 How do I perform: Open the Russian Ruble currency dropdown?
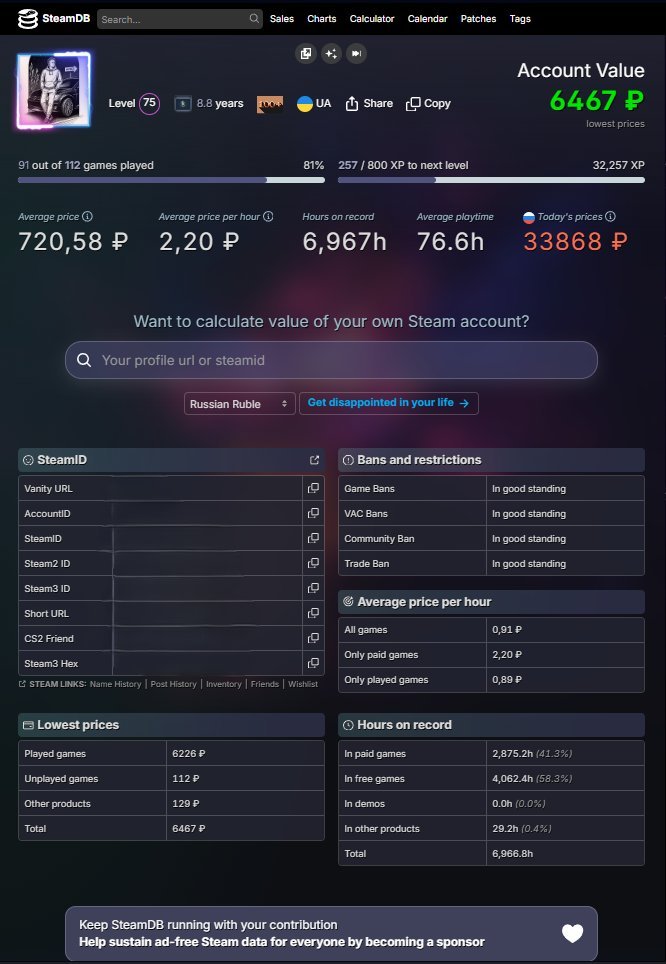pos(239,403)
